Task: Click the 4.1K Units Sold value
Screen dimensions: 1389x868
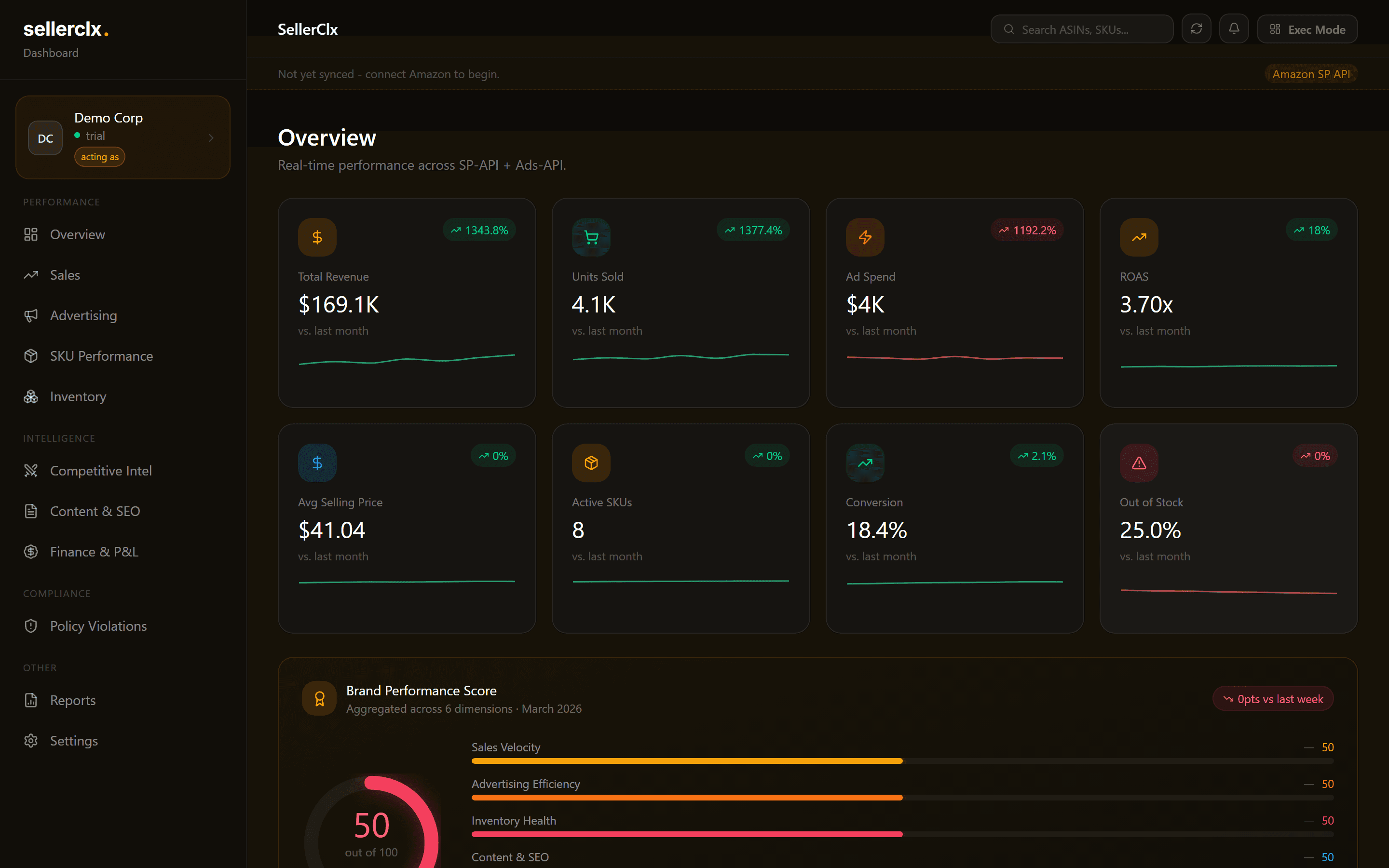Action: click(594, 304)
